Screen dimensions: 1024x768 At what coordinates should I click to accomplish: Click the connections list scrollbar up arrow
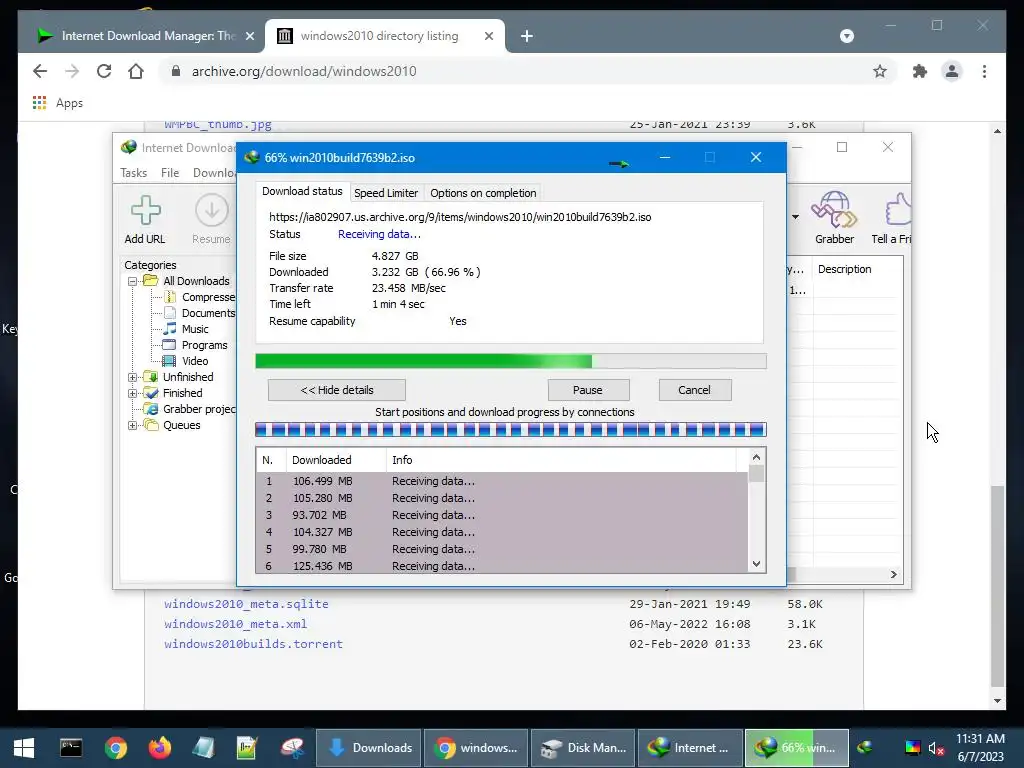click(x=756, y=457)
